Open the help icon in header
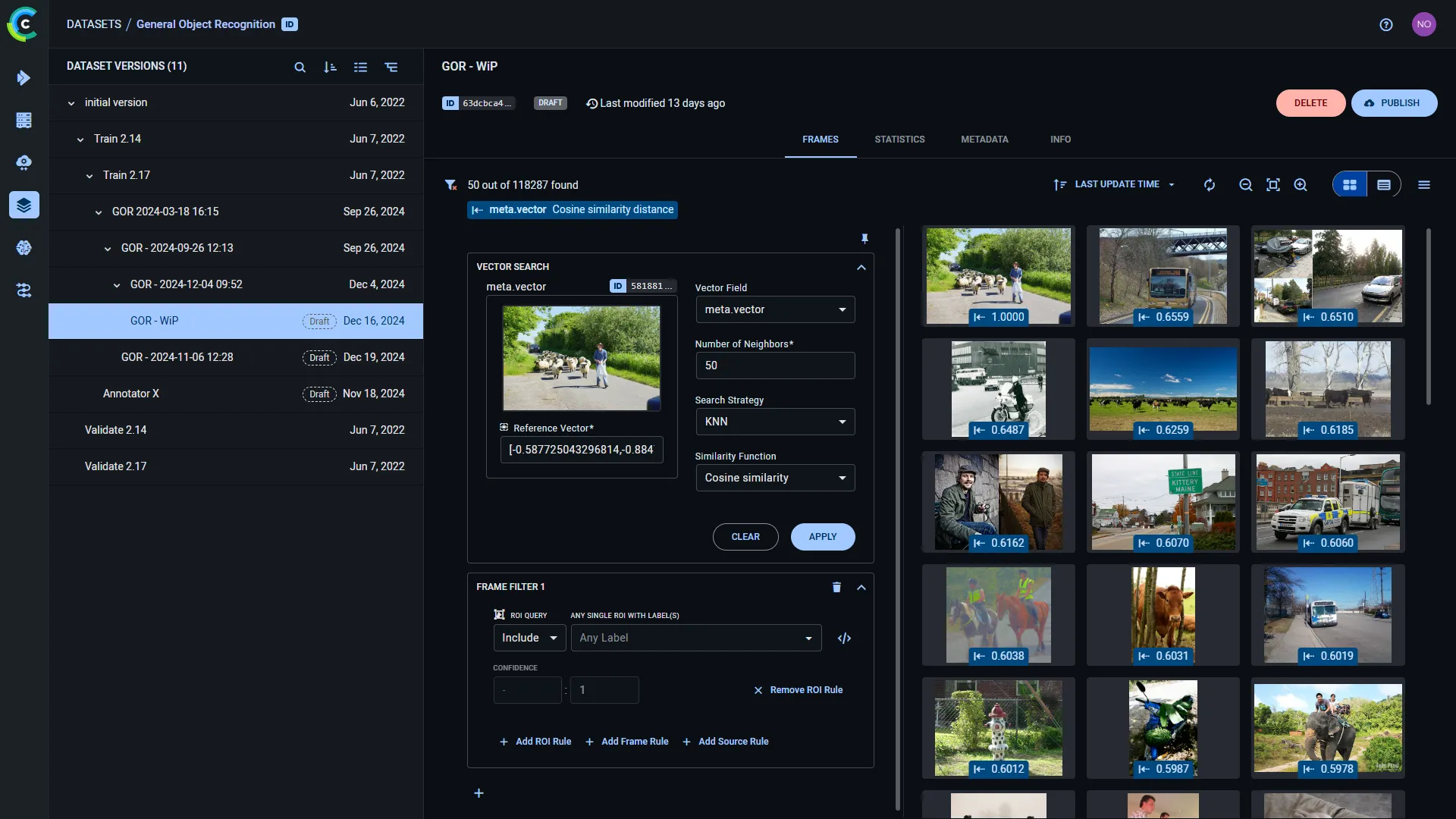The width and height of the screenshot is (1456, 819). click(1386, 25)
